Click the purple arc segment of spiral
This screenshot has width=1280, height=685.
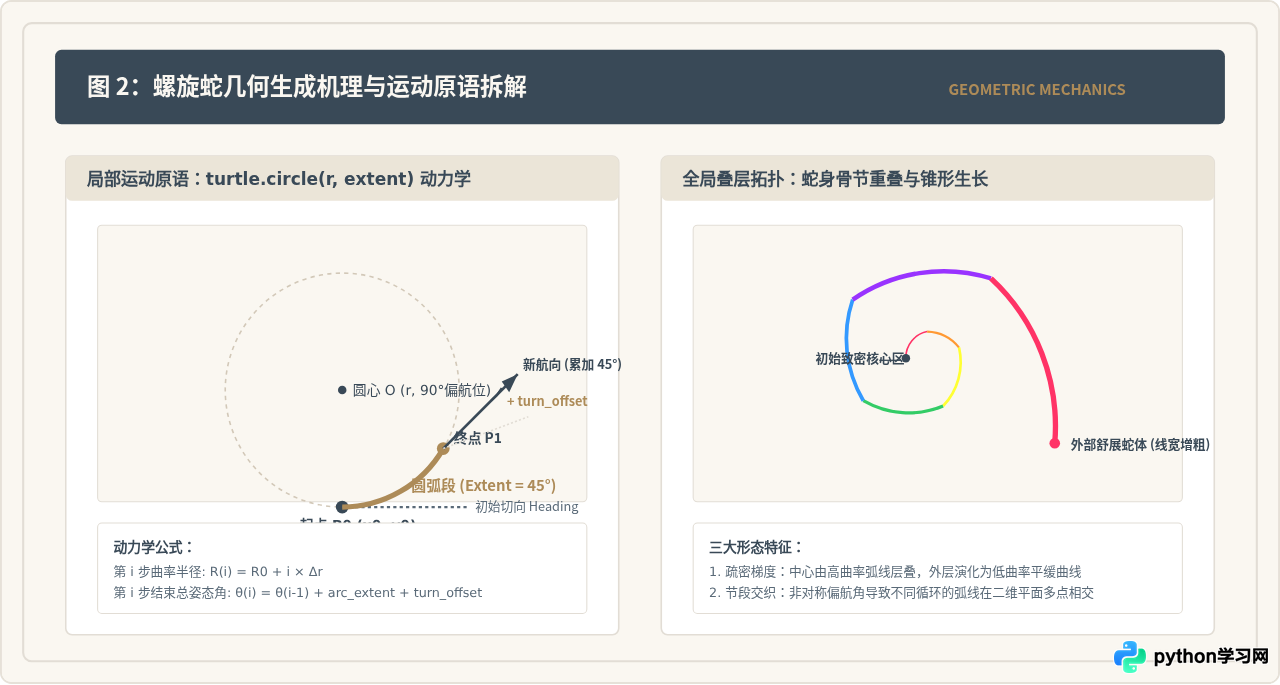tap(920, 274)
